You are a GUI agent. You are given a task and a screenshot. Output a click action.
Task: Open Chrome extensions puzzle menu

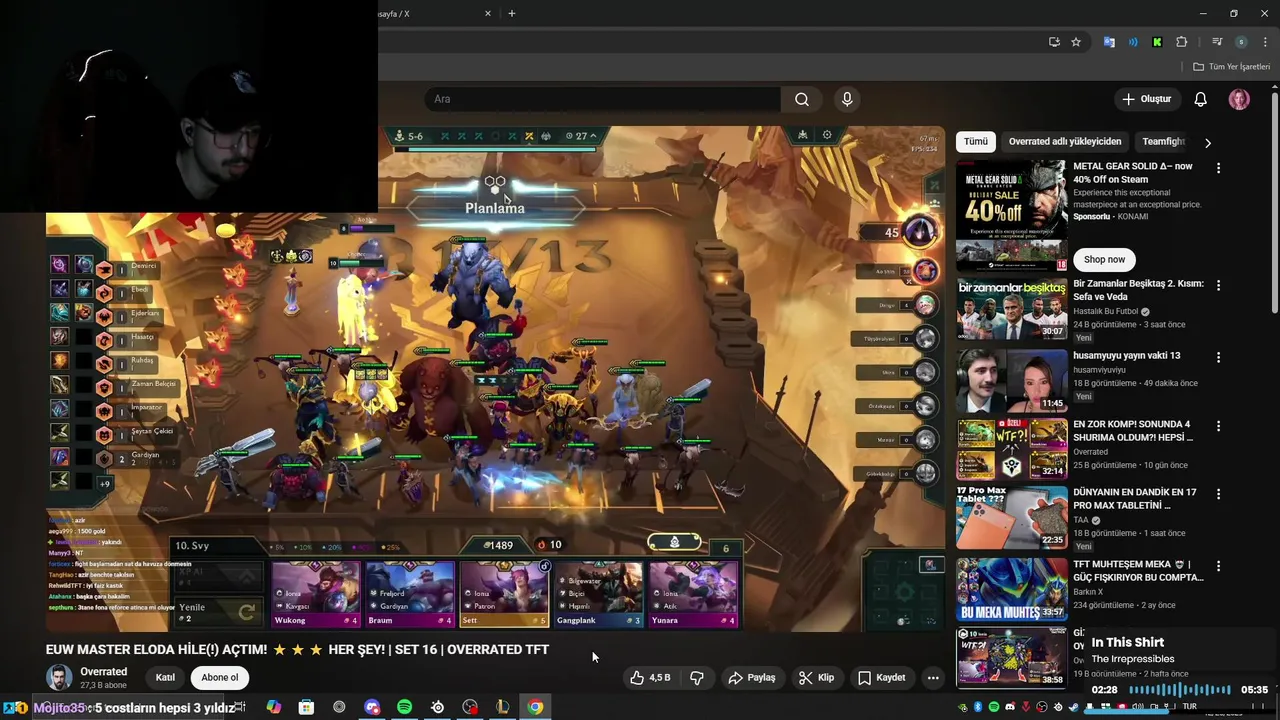coord(1182,42)
